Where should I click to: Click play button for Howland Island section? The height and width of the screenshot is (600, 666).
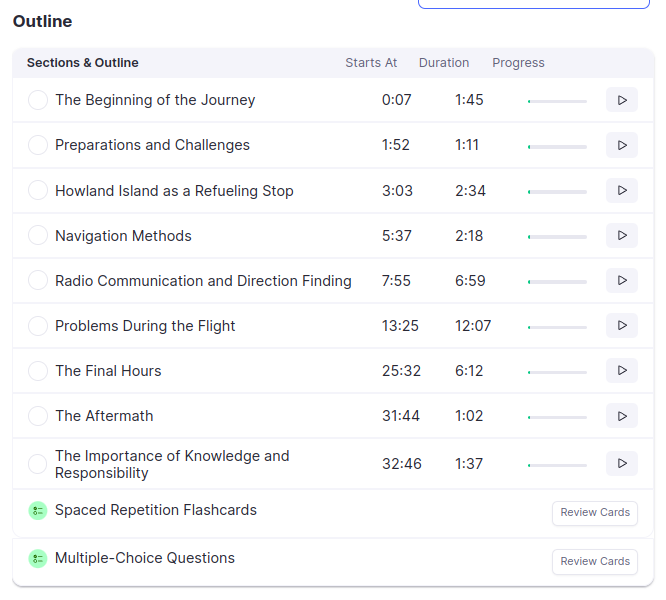621,190
